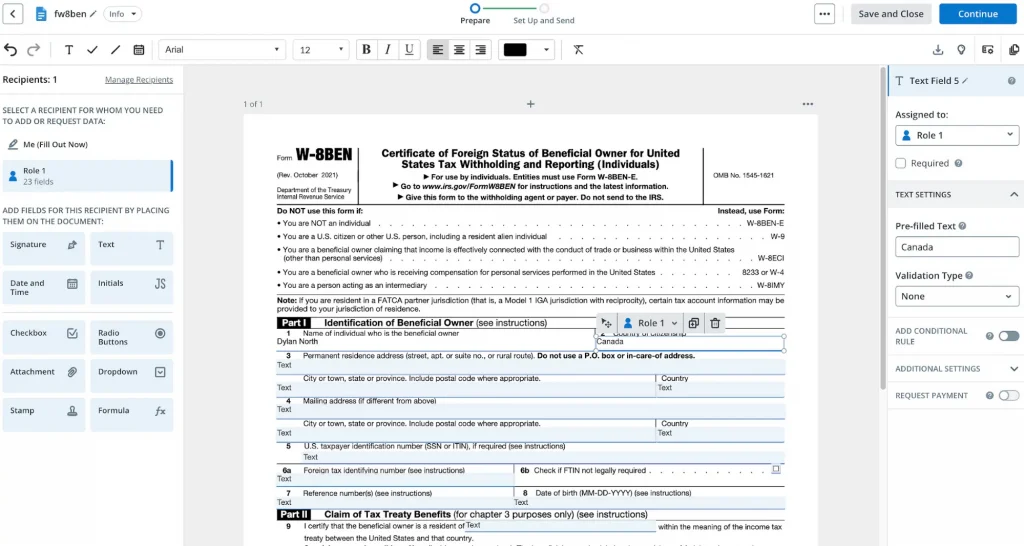1024x546 pixels.
Task: Enable the Add Conditional Rule toggle
Action: 1008,336
